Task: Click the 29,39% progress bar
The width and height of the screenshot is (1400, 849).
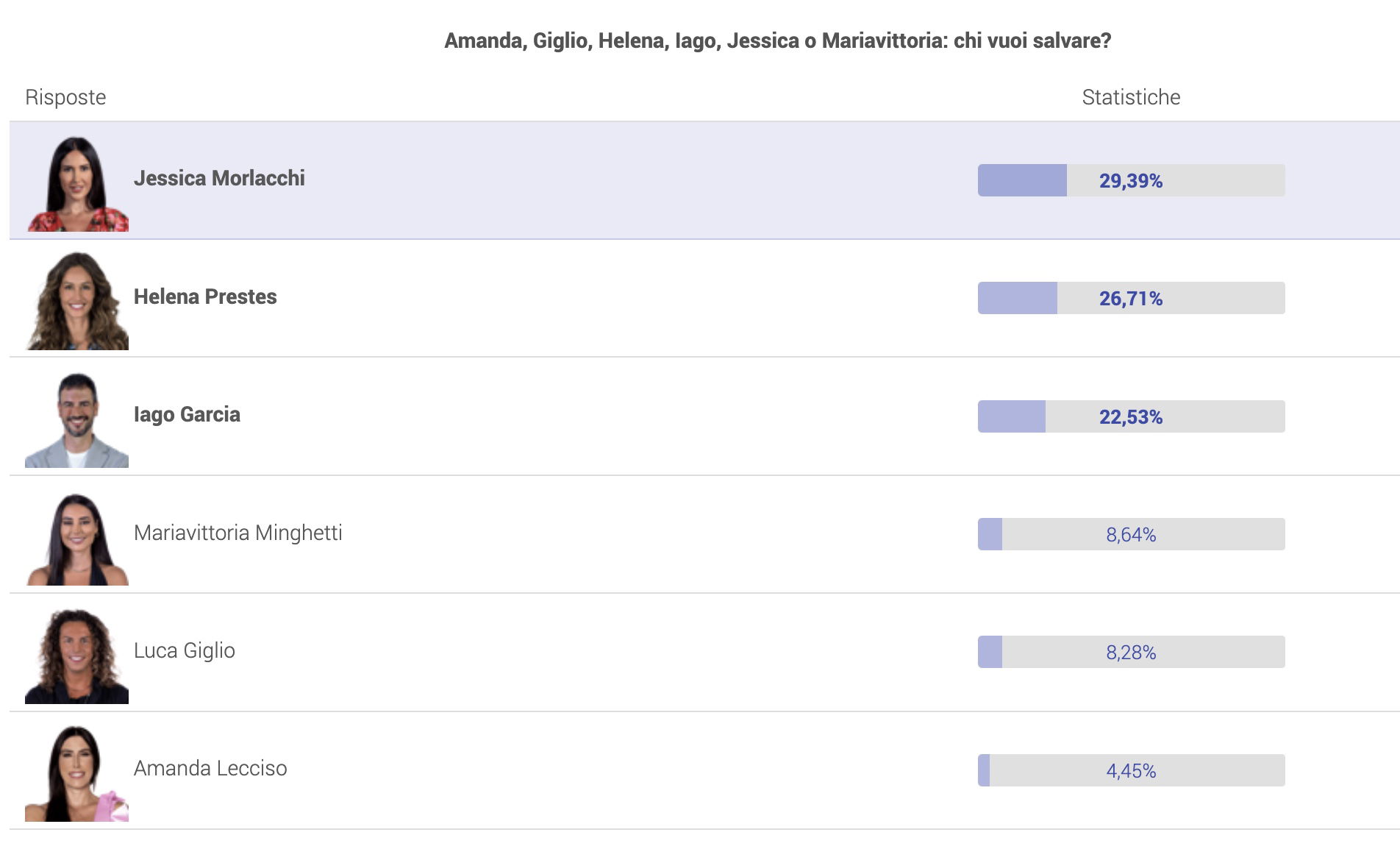Action: [1131, 180]
